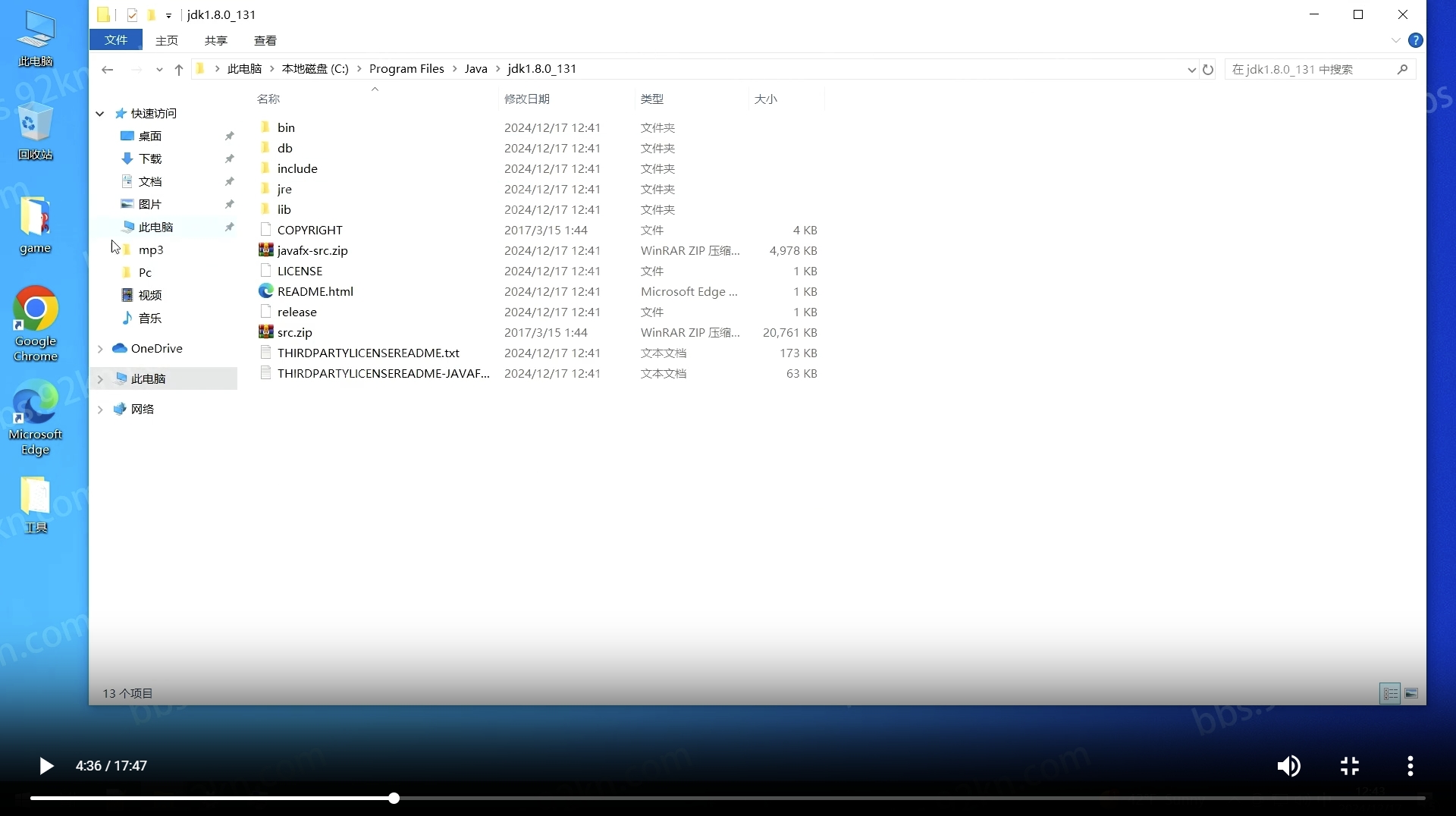Open 图片 in quick access
This screenshot has height=816, width=1456.
pos(150,204)
